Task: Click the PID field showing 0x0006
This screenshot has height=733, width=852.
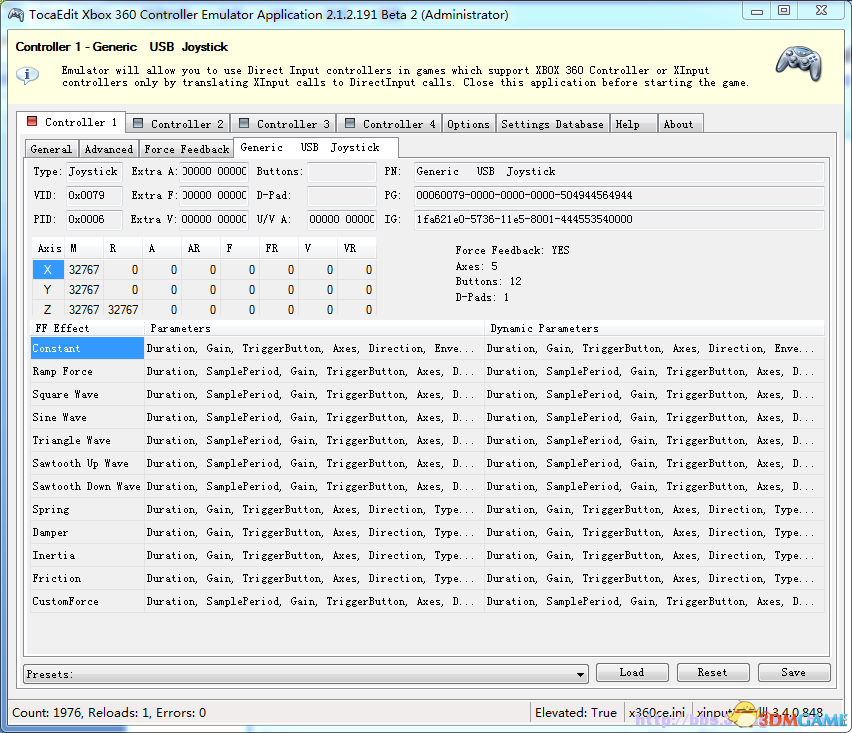Action: (x=94, y=220)
